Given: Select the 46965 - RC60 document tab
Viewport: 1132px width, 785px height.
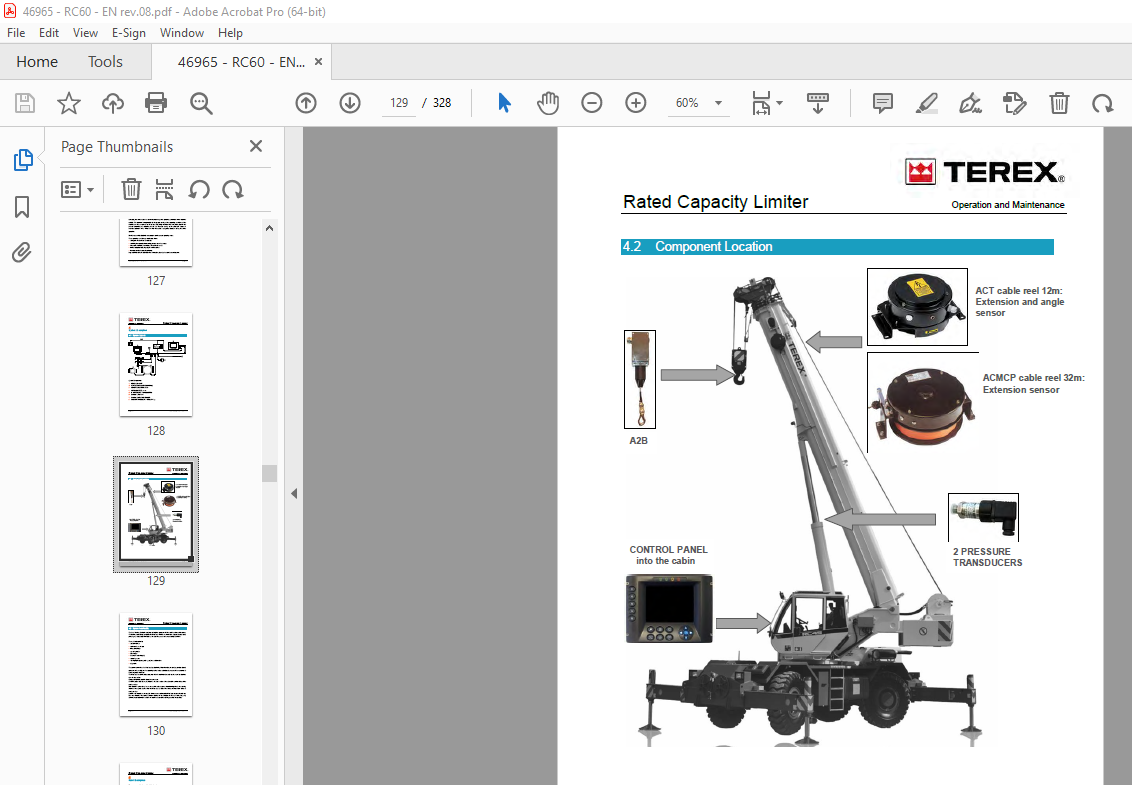Looking at the screenshot, I should pyautogui.click(x=241, y=62).
